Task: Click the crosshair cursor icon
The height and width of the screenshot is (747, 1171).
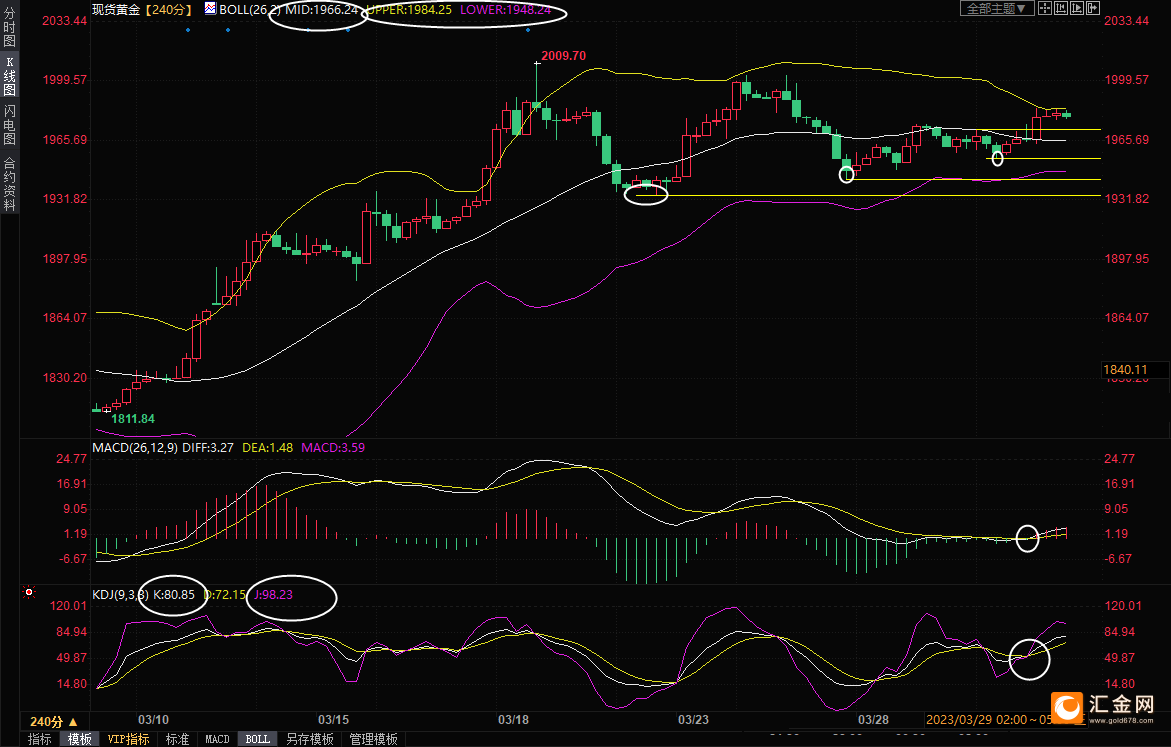Action: click(x=1045, y=8)
